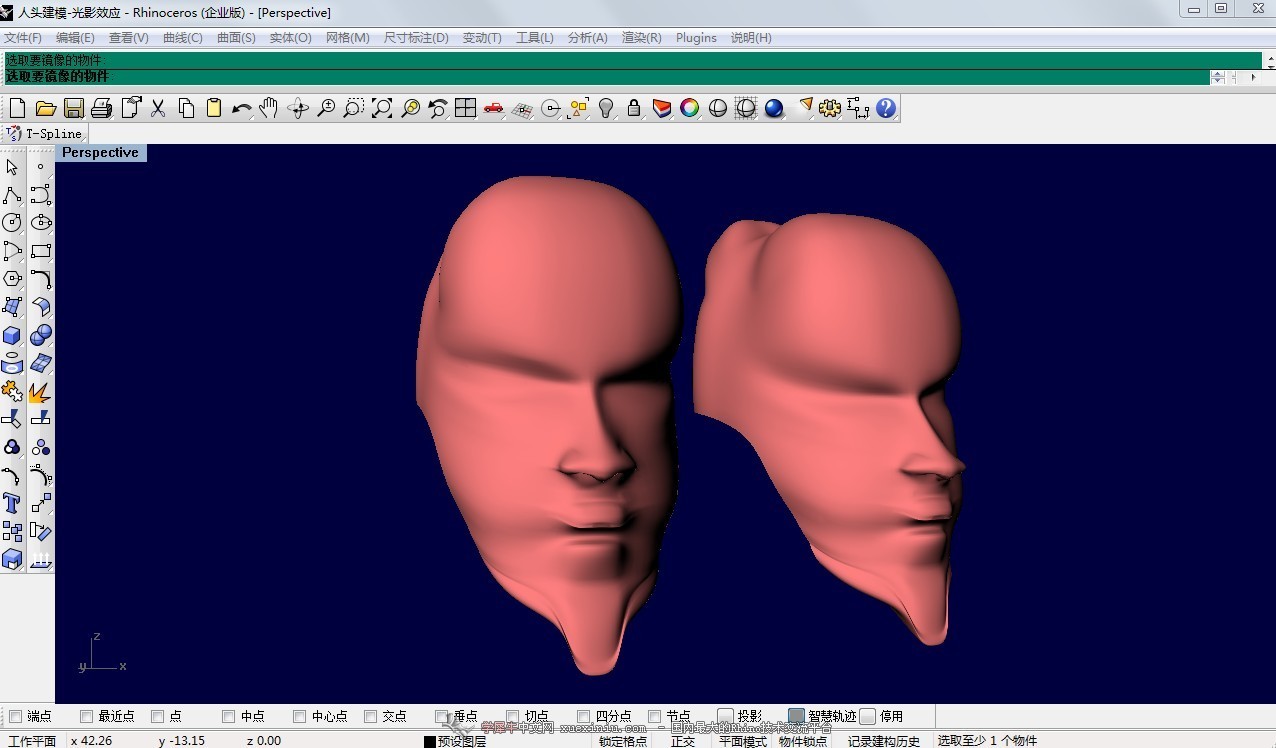Open the 工具(L) menu

[534, 38]
